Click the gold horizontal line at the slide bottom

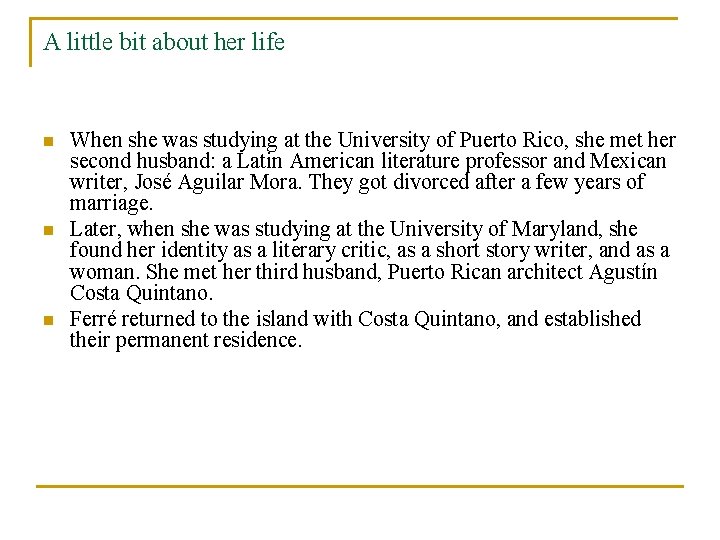[360, 487]
